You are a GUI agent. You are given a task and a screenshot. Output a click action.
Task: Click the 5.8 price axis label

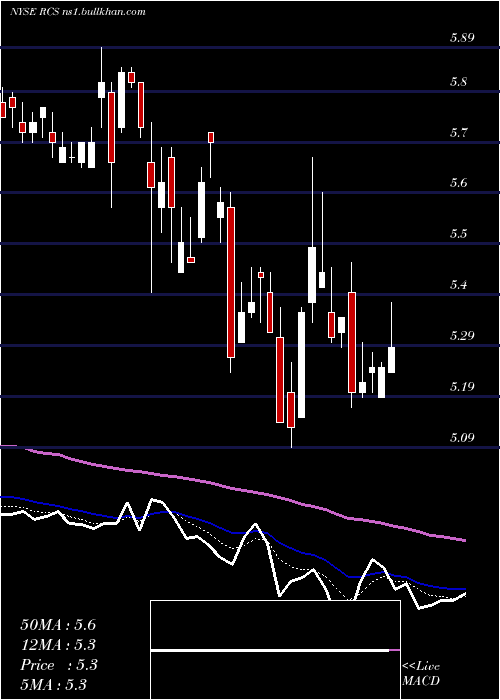pyautogui.click(x=458, y=82)
